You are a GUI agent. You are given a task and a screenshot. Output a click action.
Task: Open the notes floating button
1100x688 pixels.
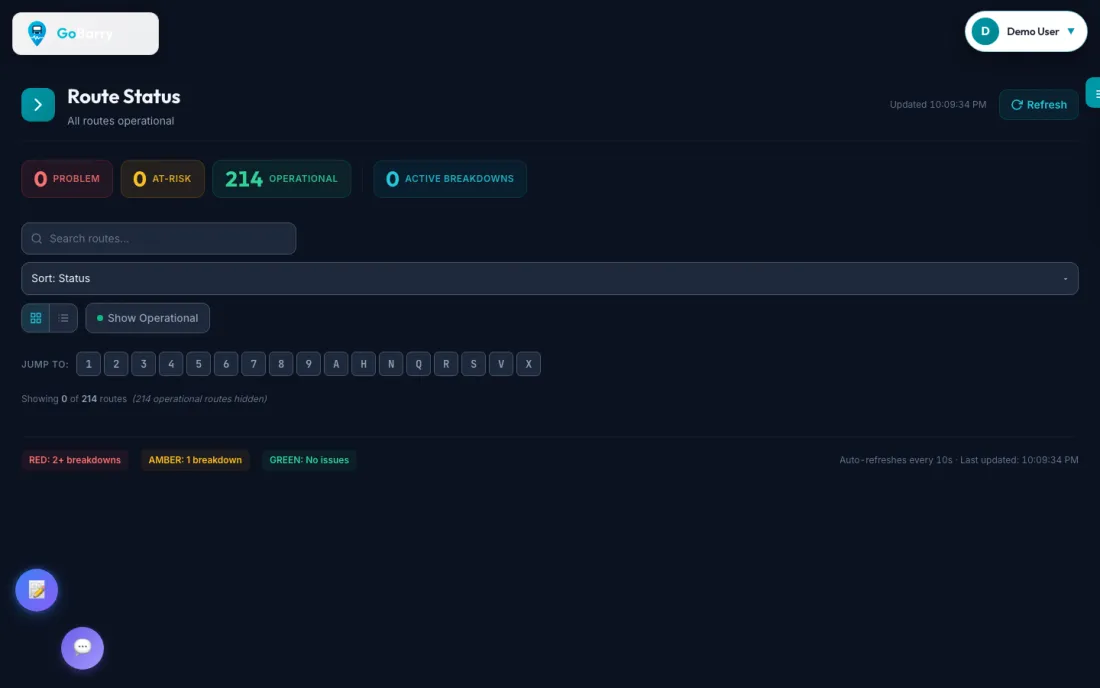click(x=36, y=590)
